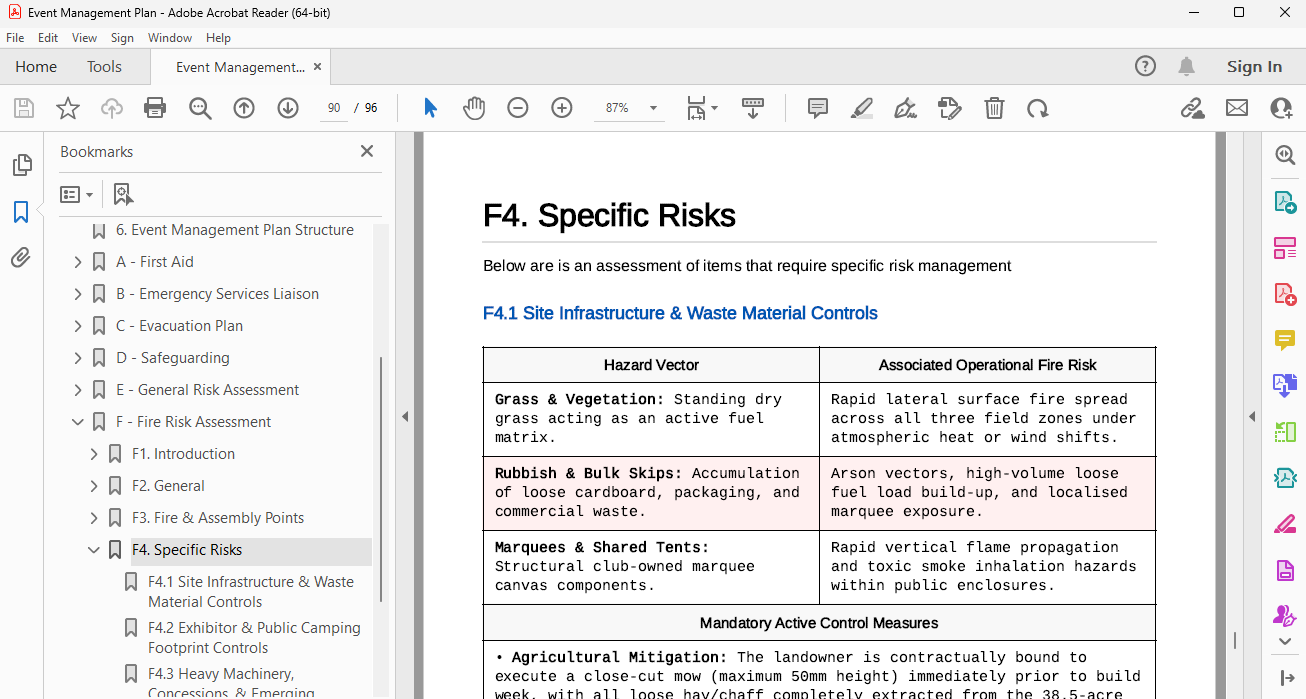Collapse the F4. Specific Risks bookmark
The height and width of the screenshot is (699, 1306).
94,550
